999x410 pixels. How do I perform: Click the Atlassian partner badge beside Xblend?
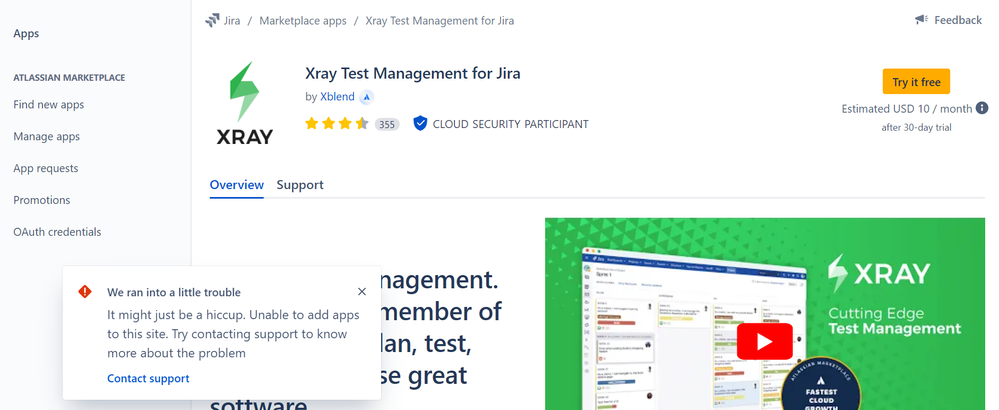click(x=366, y=97)
